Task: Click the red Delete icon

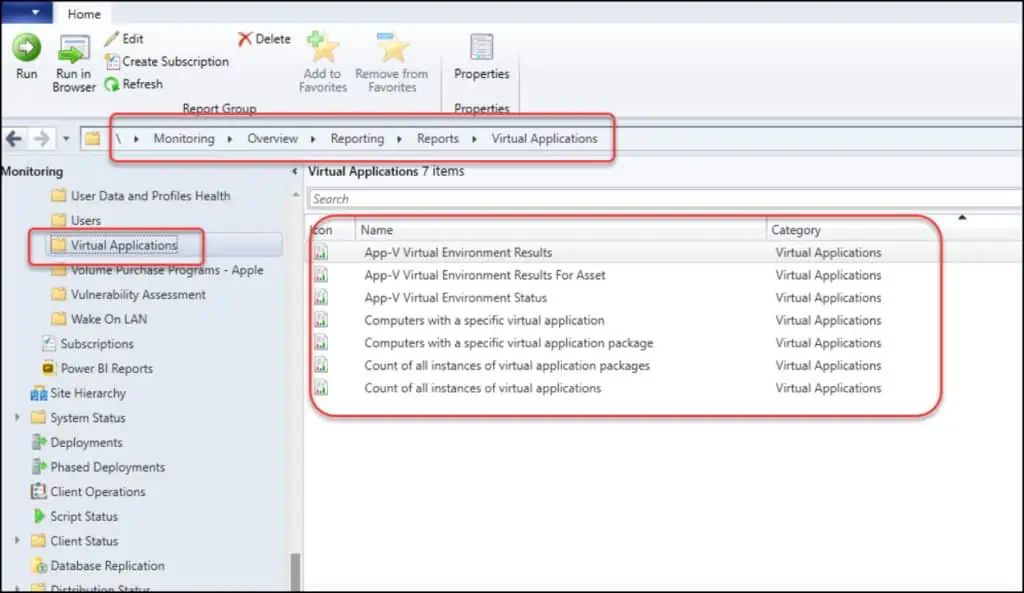Action: [245, 39]
